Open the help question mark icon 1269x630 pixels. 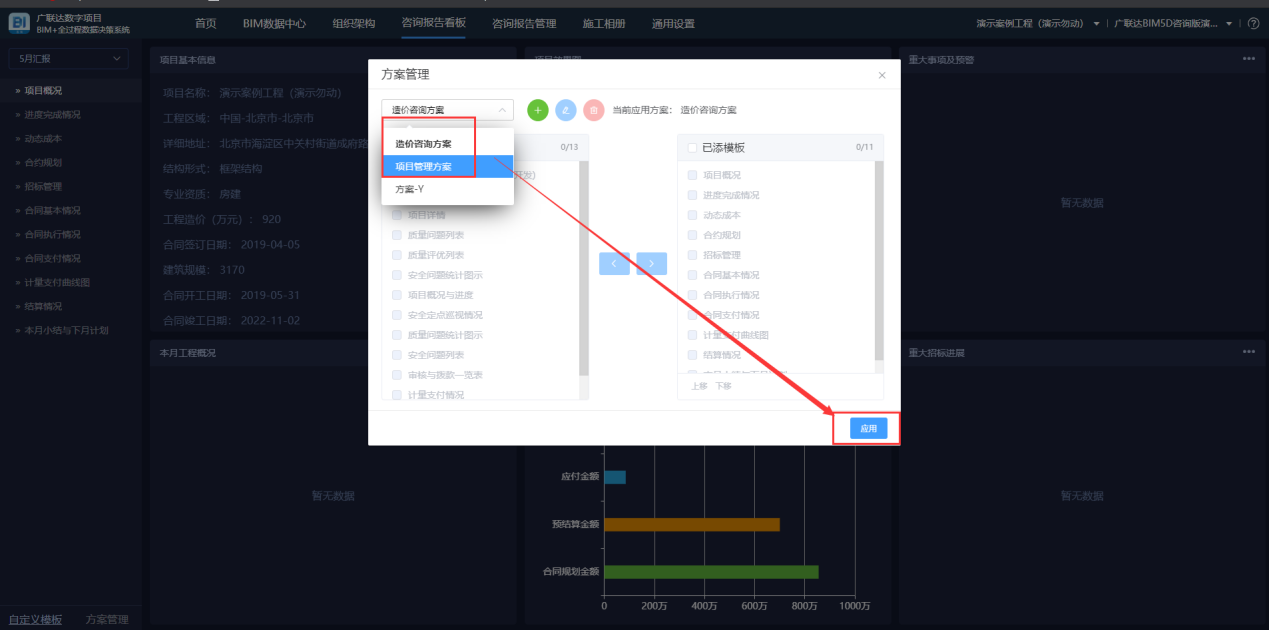pos(1253,23)
